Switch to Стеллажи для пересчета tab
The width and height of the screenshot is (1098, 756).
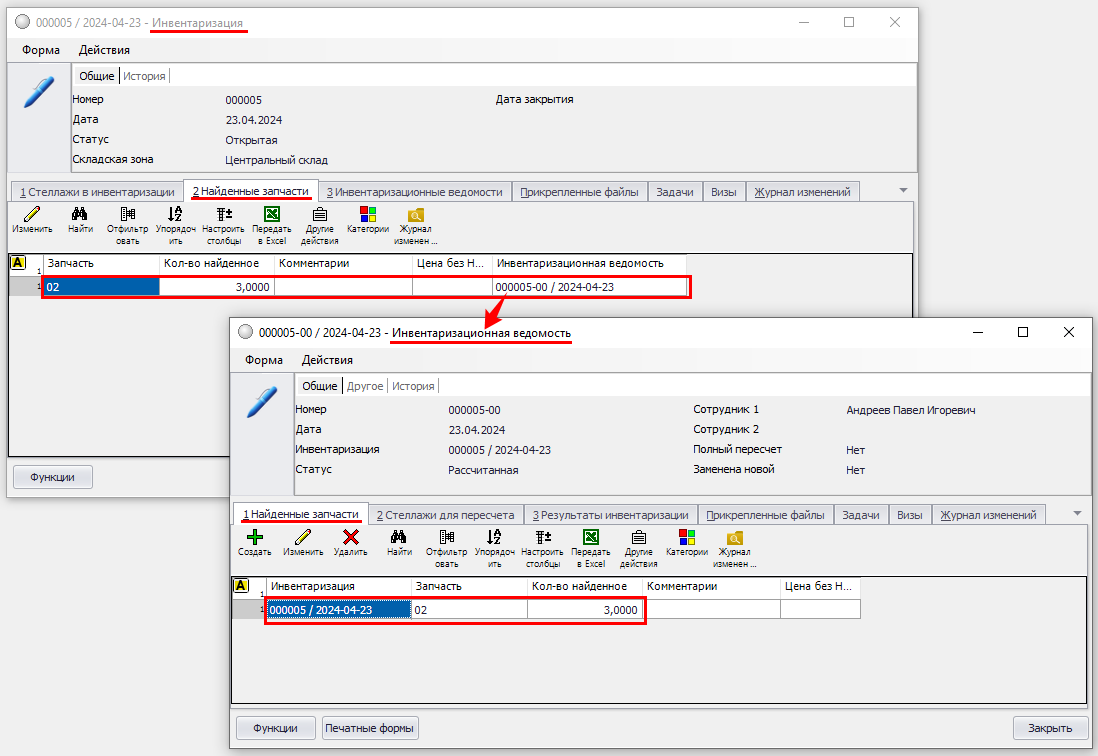pos(445,515)
